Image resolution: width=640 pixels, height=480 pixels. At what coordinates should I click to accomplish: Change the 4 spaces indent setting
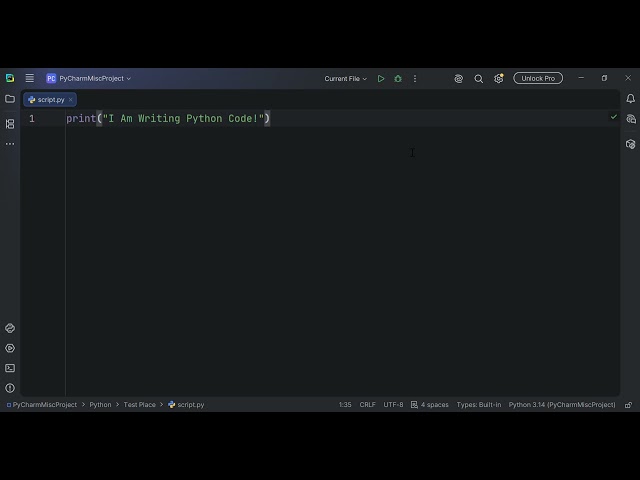pyautogui.click(x=430, y=404)
